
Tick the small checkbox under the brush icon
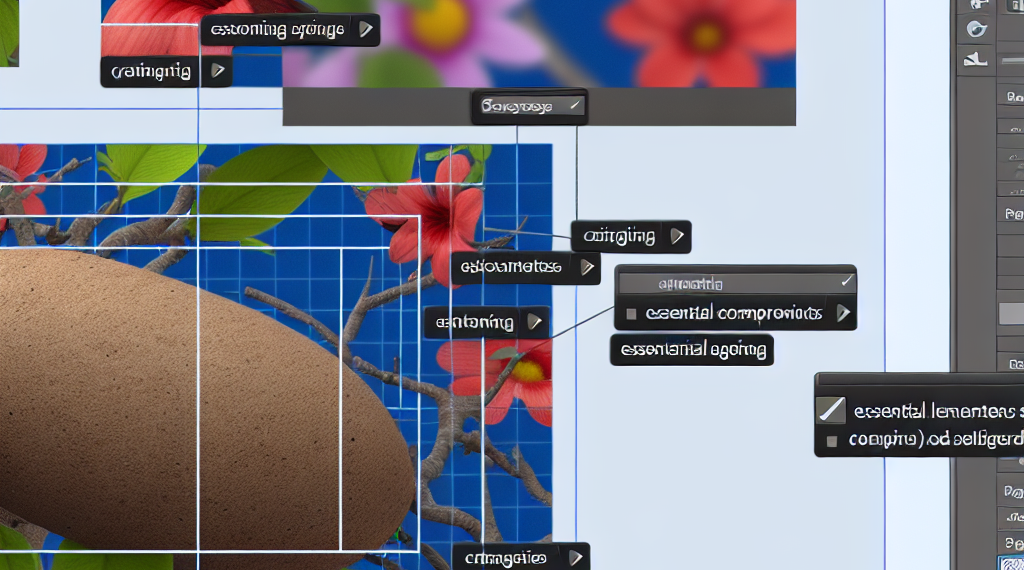pos(829,440)
